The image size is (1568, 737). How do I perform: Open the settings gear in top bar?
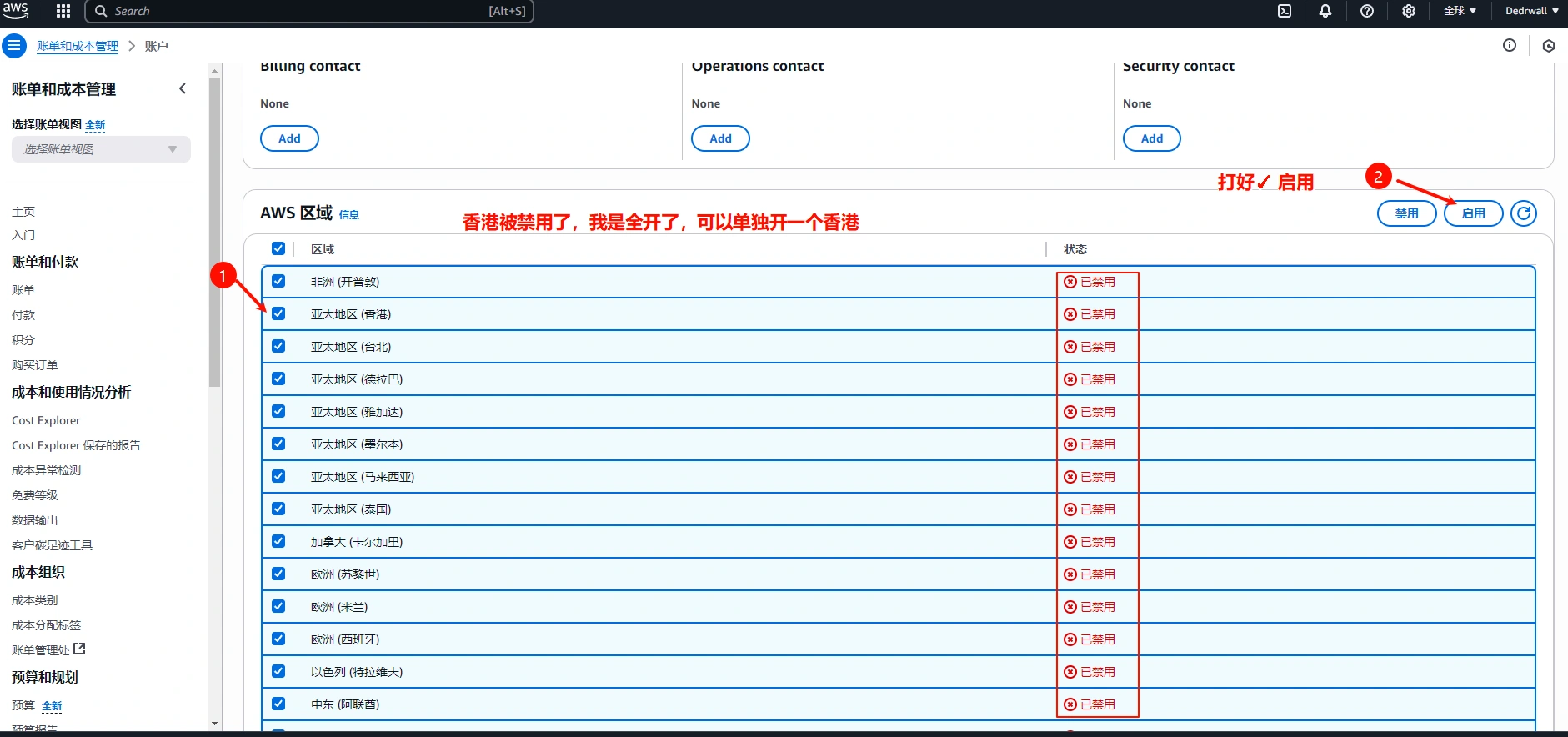click(x=1409, y=11)
